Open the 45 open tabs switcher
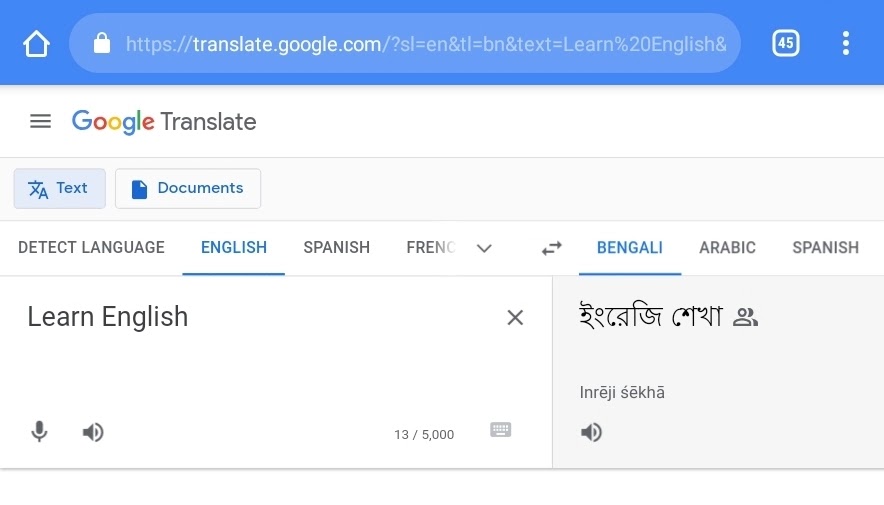 786,43
